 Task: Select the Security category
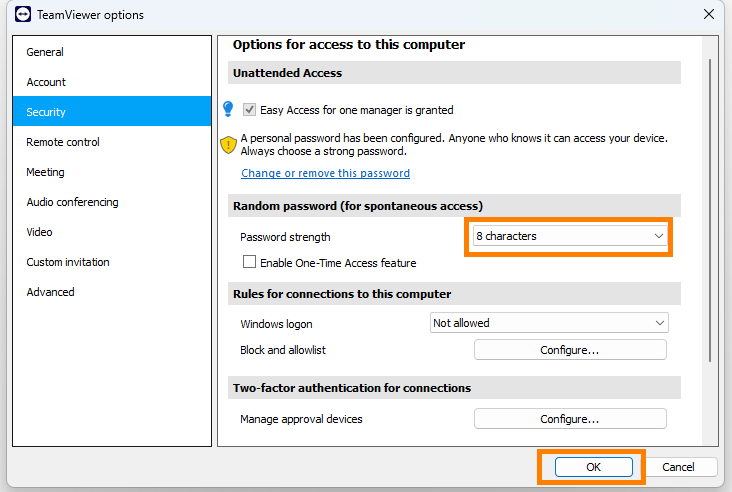(112, 112)
